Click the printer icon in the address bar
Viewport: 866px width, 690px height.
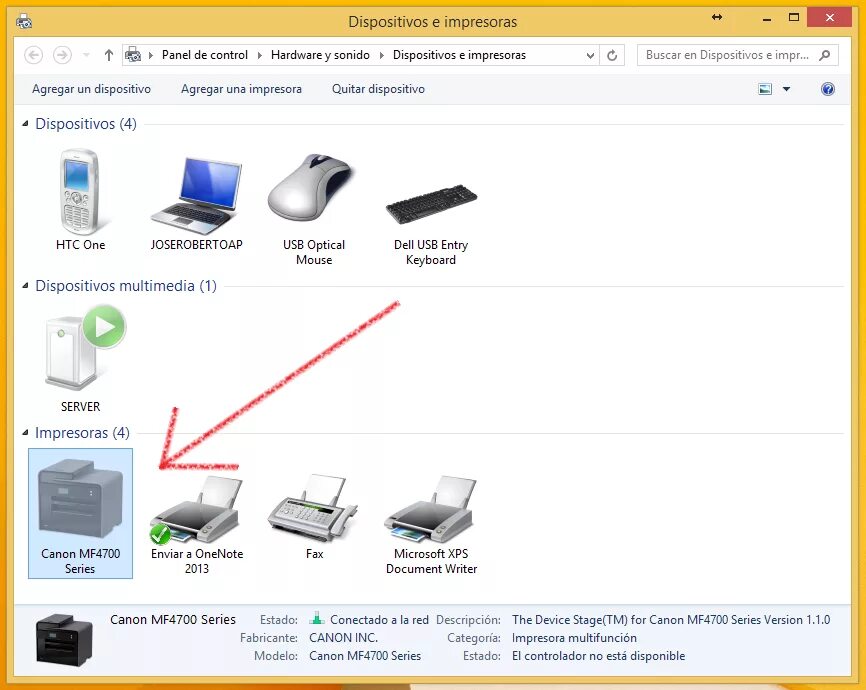(x=133, y=55)
